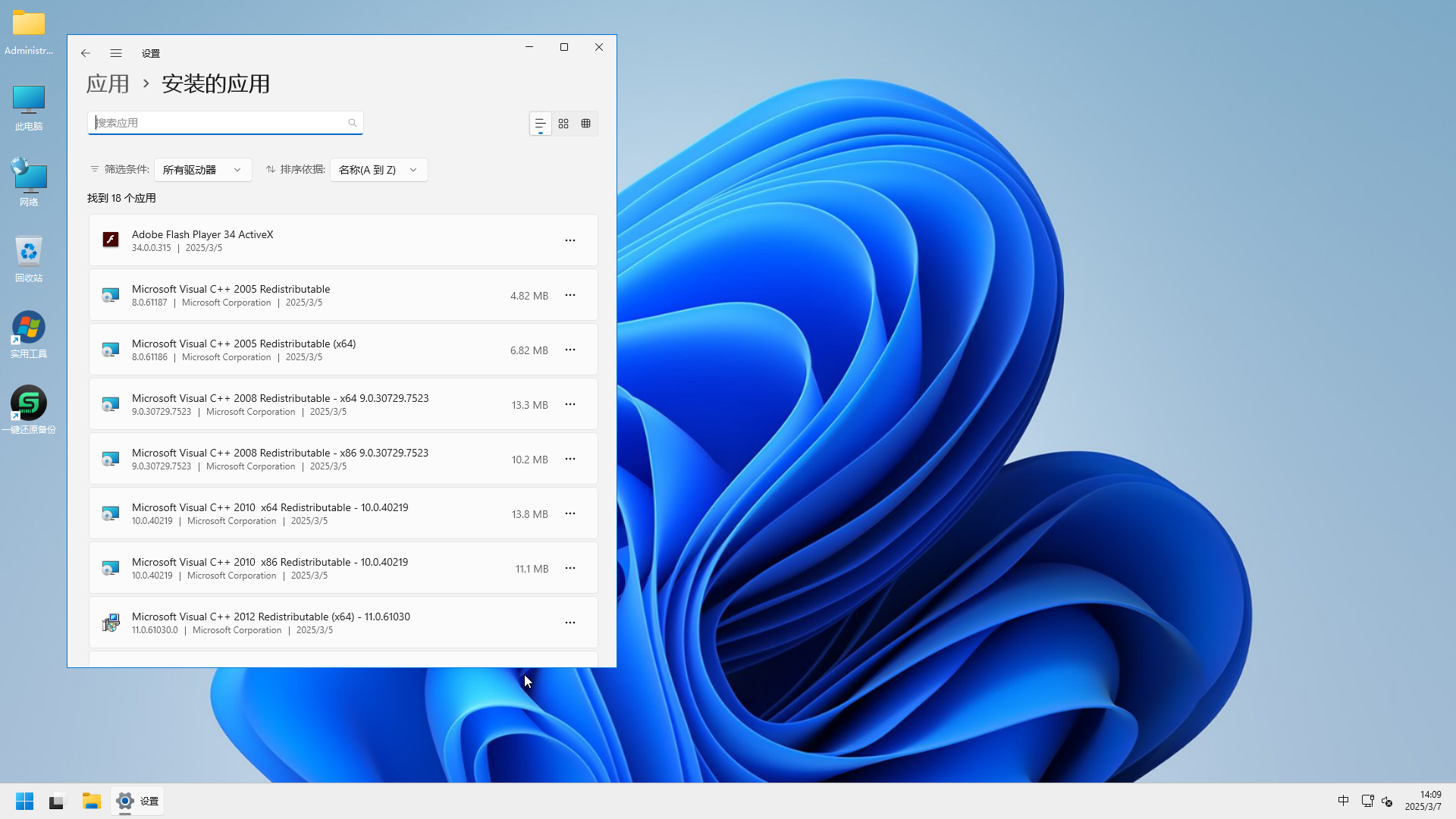Image resolution: width=1456 pixels, height=819 pixels.
Task: Open more options for Visual C++ 2008 x86 entry
Action: [570, 459]
